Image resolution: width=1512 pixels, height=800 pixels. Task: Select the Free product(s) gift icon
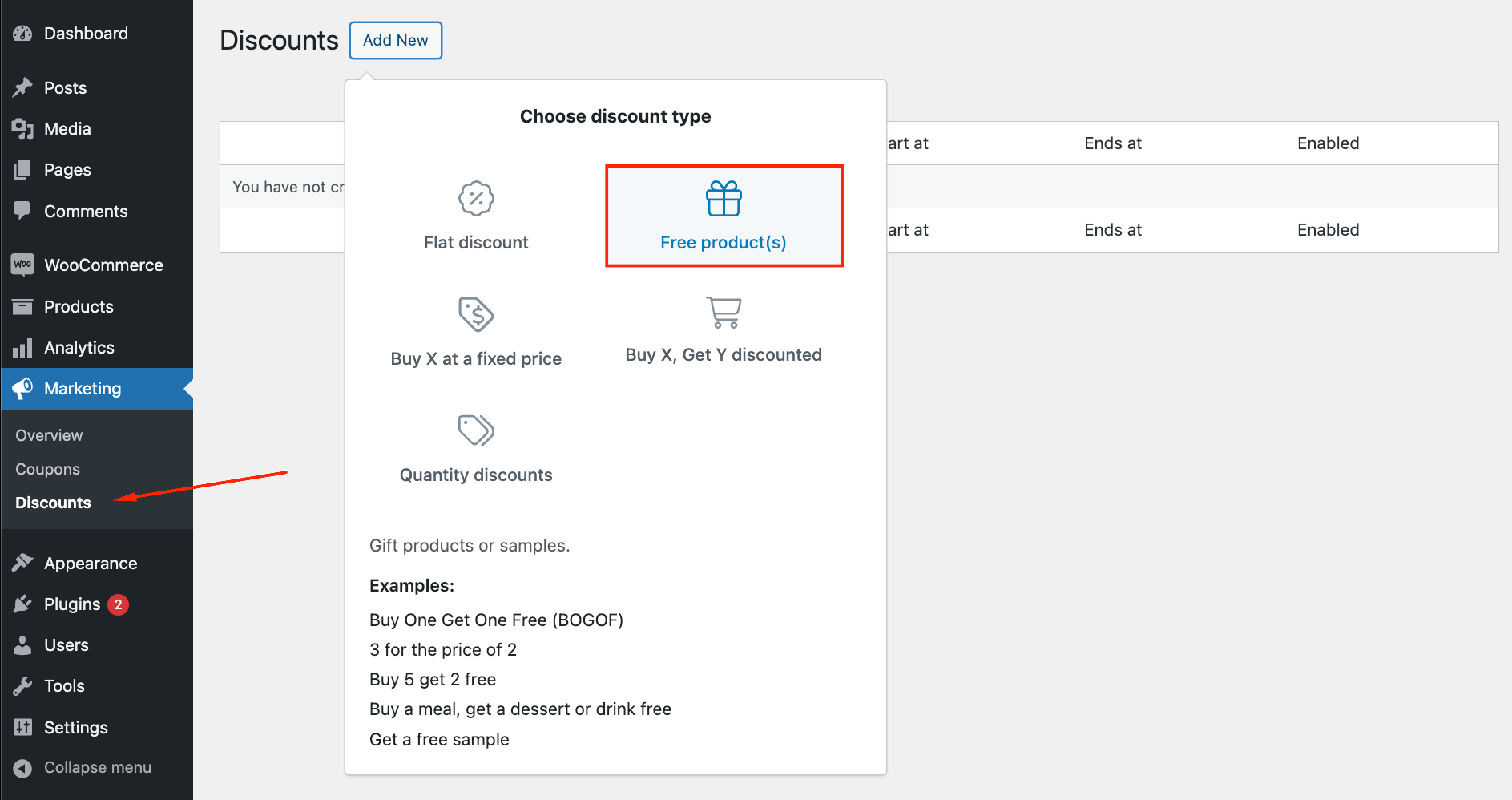click(x=724, y=199)
